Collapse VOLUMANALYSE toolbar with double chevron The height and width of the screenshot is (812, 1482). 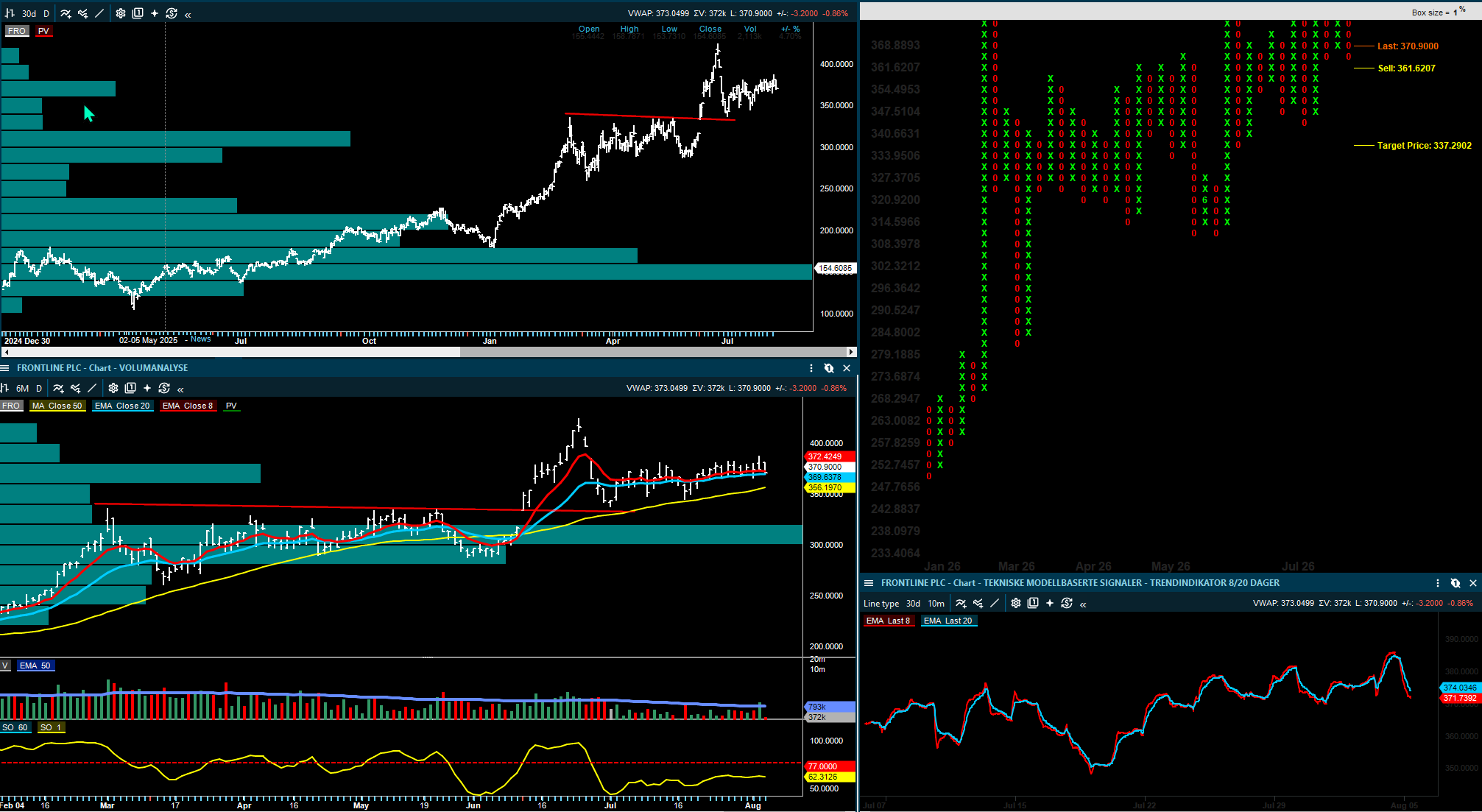pyautogui.click(x=180, y=389)
